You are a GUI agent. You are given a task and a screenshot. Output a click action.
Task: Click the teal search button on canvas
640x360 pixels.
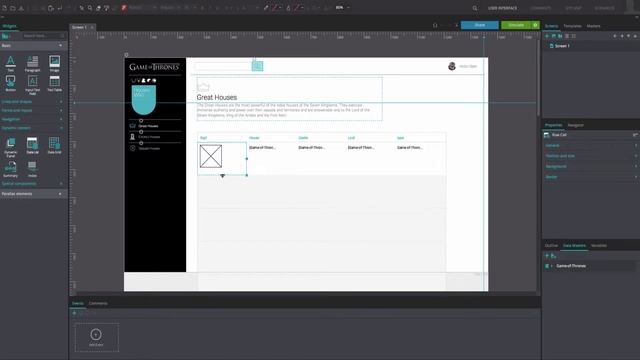coord(257,66)
